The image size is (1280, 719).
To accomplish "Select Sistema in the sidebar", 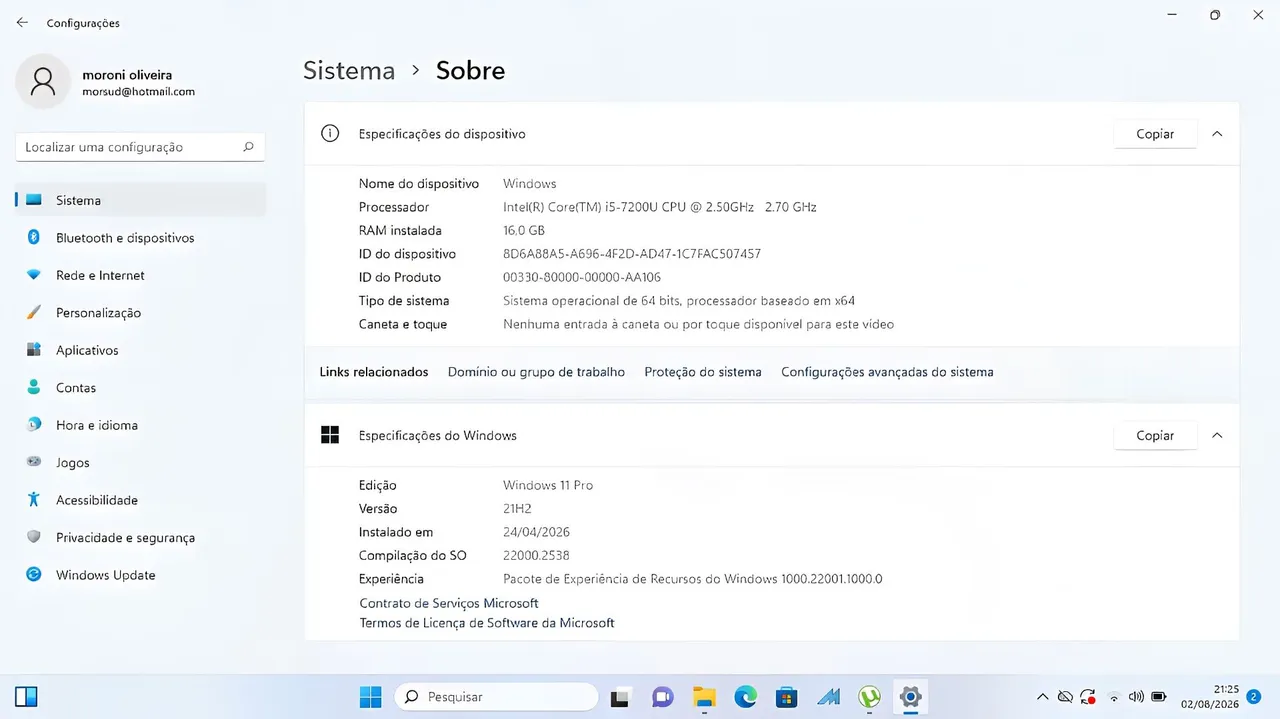I will pos(141,200).
